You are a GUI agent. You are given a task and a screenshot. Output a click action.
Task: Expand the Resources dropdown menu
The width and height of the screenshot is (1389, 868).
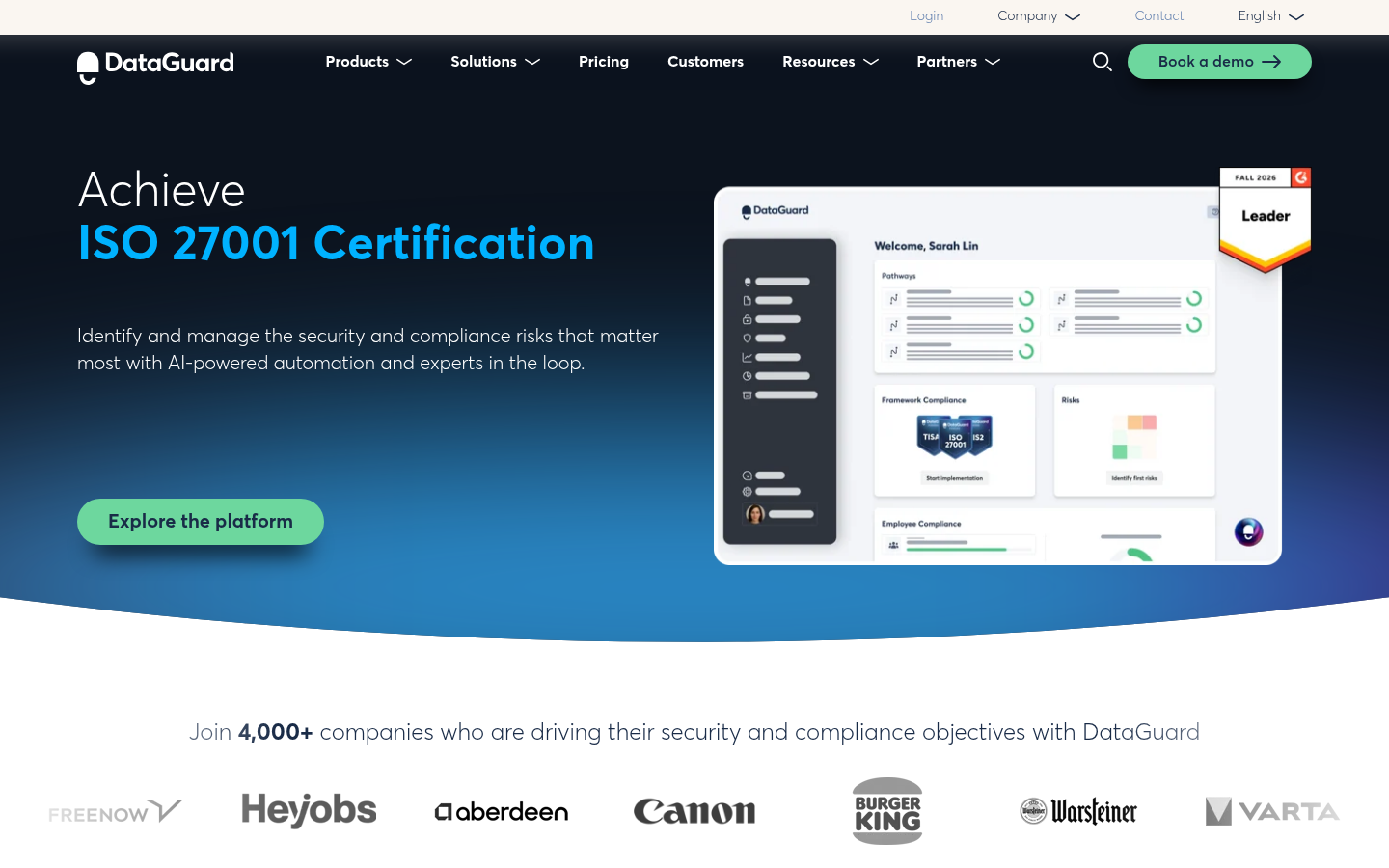[831, 62]
